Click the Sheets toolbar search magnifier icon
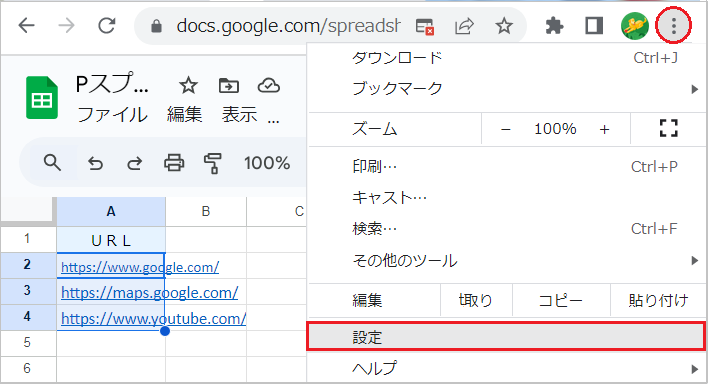Viewport: 710px width, 385px height. tap(52, 163)
